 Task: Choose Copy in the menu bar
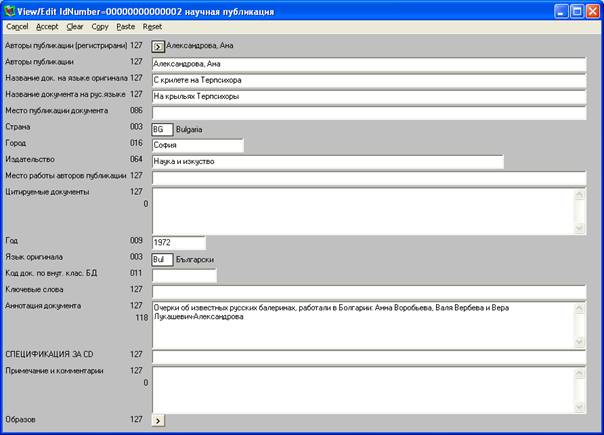click(100, 27)
